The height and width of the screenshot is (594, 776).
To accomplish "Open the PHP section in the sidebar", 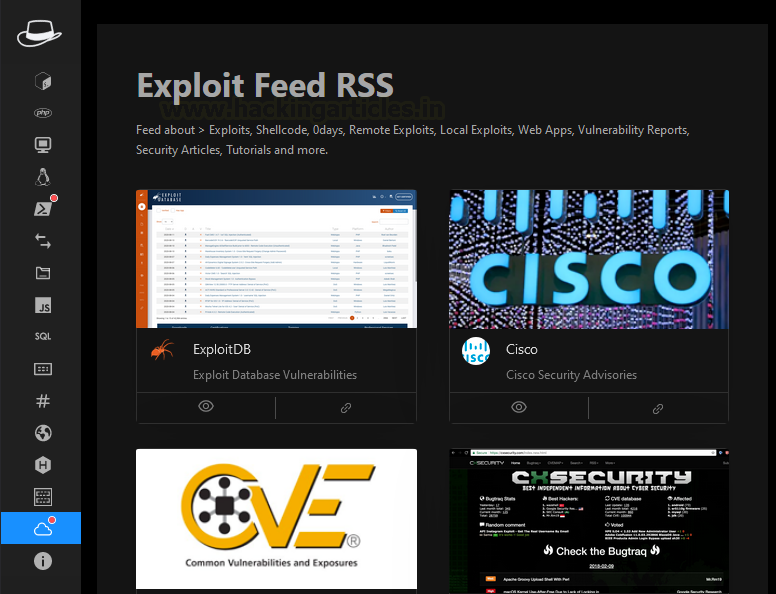I will (43, 113).
